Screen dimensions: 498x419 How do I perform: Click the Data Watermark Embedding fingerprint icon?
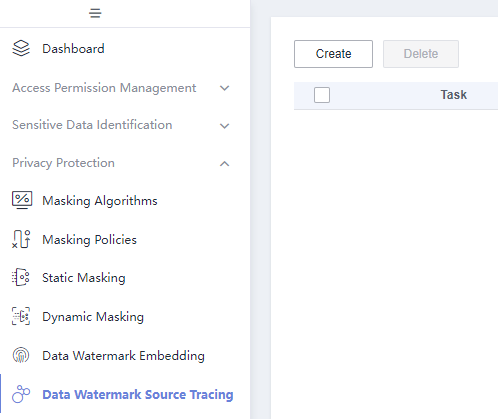pyautogui.click(x=21, y=355)
